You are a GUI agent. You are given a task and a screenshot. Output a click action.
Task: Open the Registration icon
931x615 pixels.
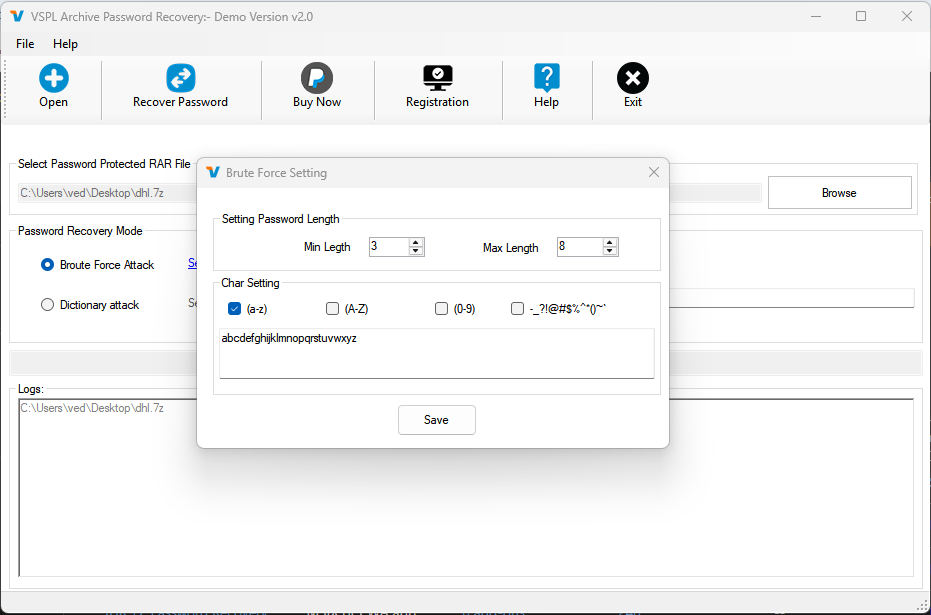[437, 77]
